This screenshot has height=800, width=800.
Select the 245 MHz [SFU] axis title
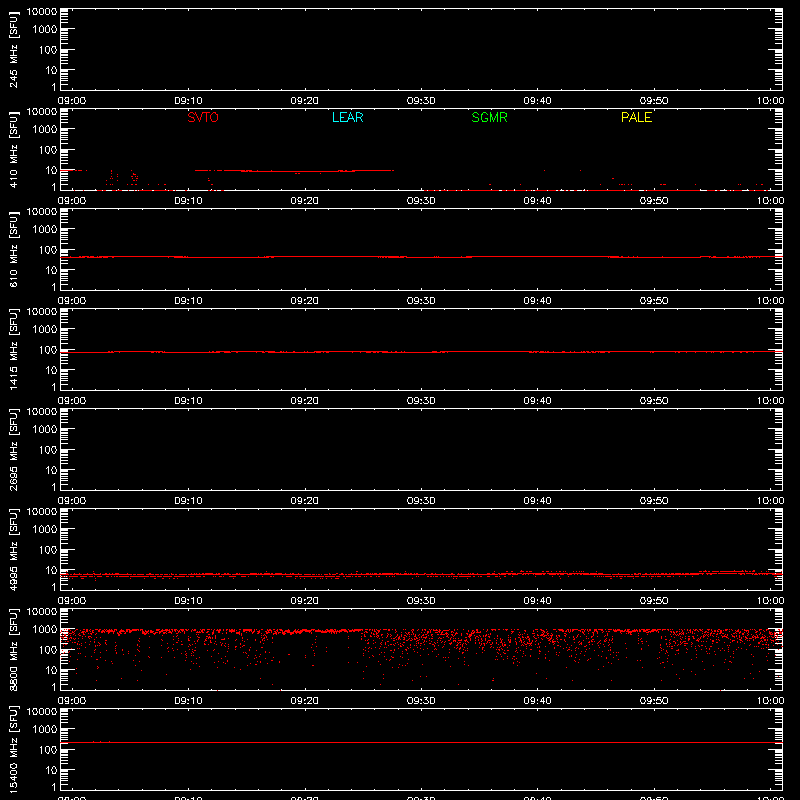[x=13, y=49]
